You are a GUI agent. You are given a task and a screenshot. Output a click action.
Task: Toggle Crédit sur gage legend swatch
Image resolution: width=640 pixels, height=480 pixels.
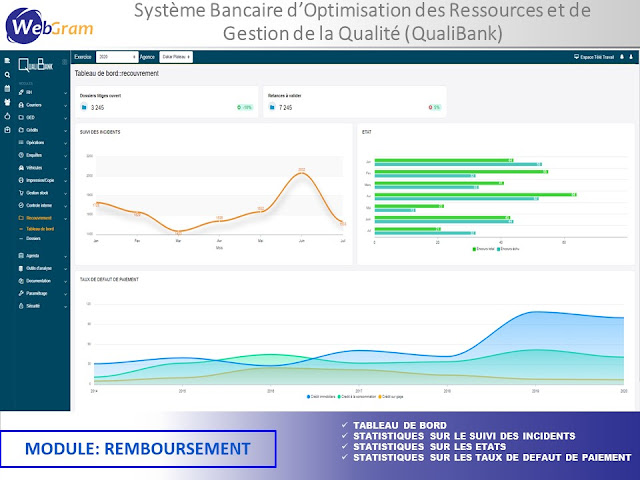380,397
